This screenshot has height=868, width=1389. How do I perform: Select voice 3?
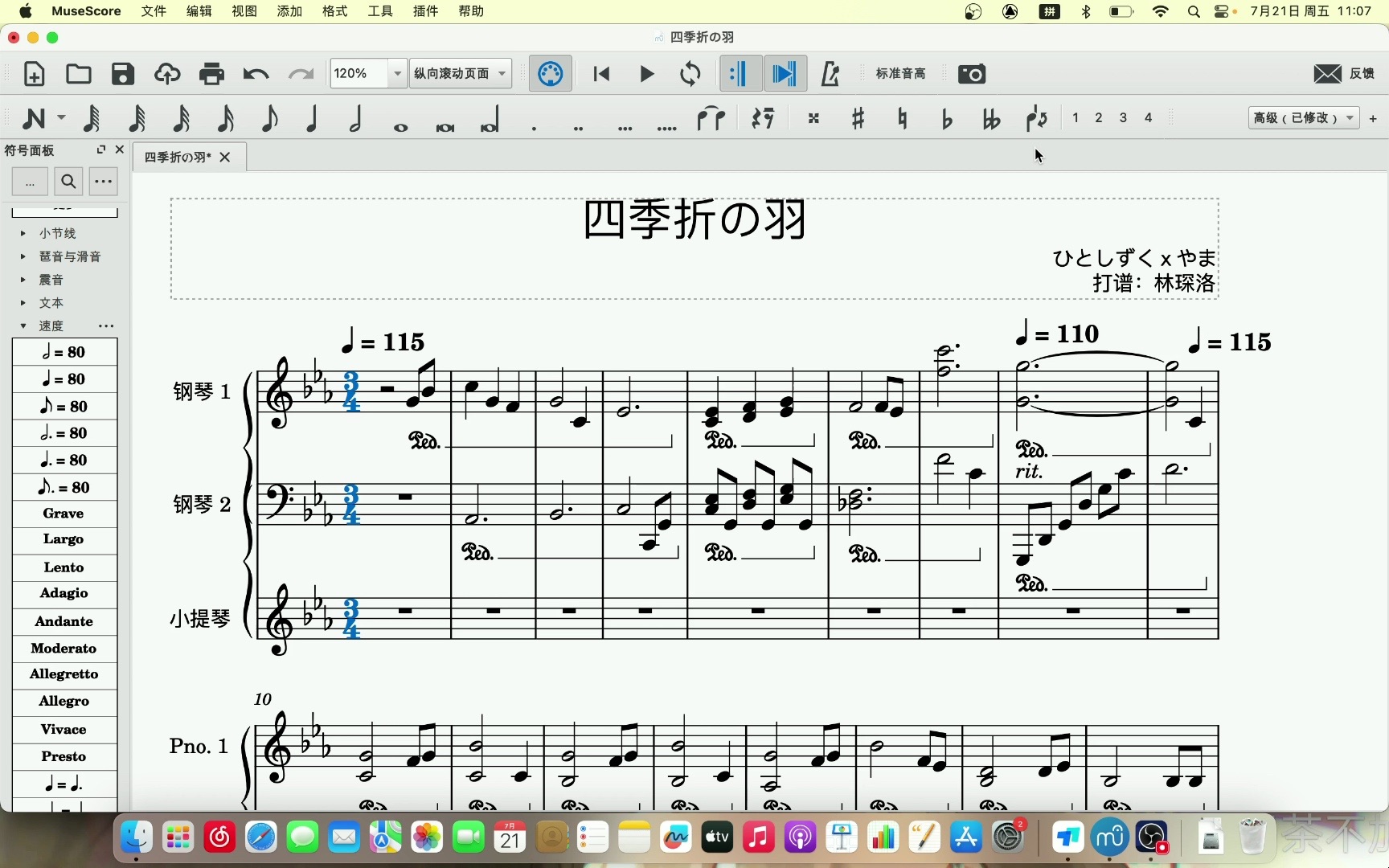1123,118
